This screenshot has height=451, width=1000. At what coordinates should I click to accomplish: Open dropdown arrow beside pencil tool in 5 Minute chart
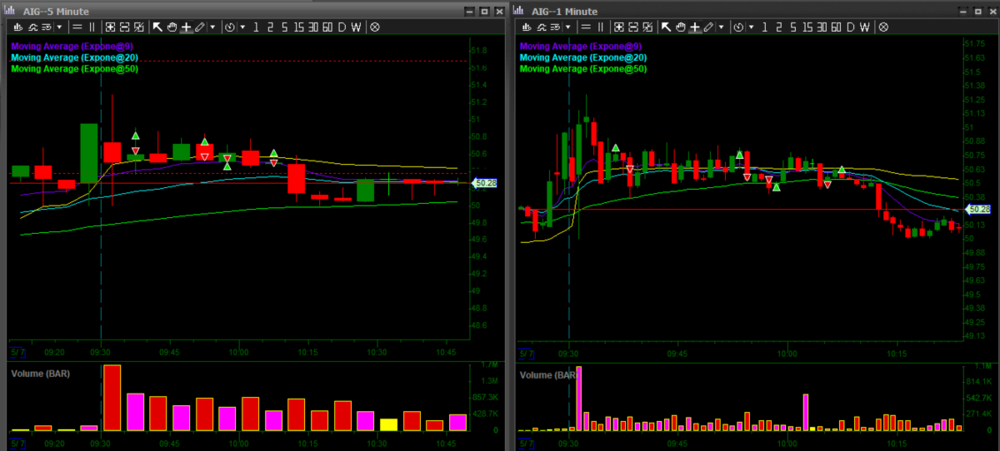coord(213,27)
